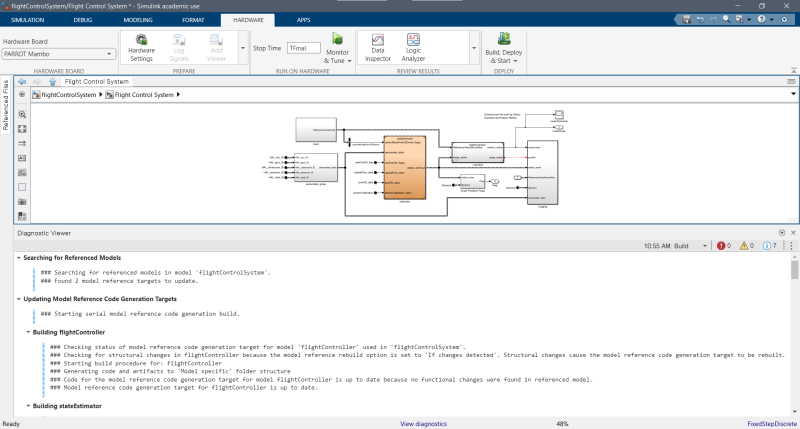Open the Build, Deploy & Start dropdown arrow

click(x=515, y=61)
